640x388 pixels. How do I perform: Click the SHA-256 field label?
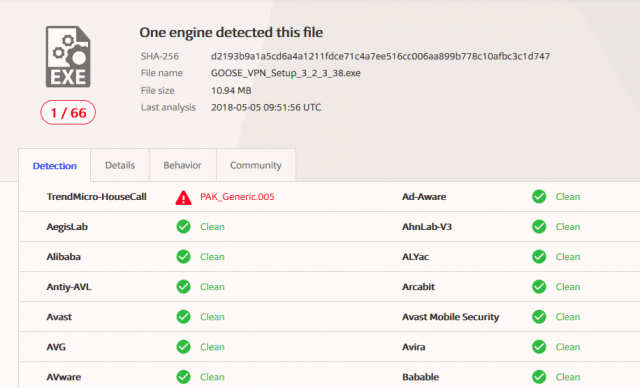click(160, 56)
